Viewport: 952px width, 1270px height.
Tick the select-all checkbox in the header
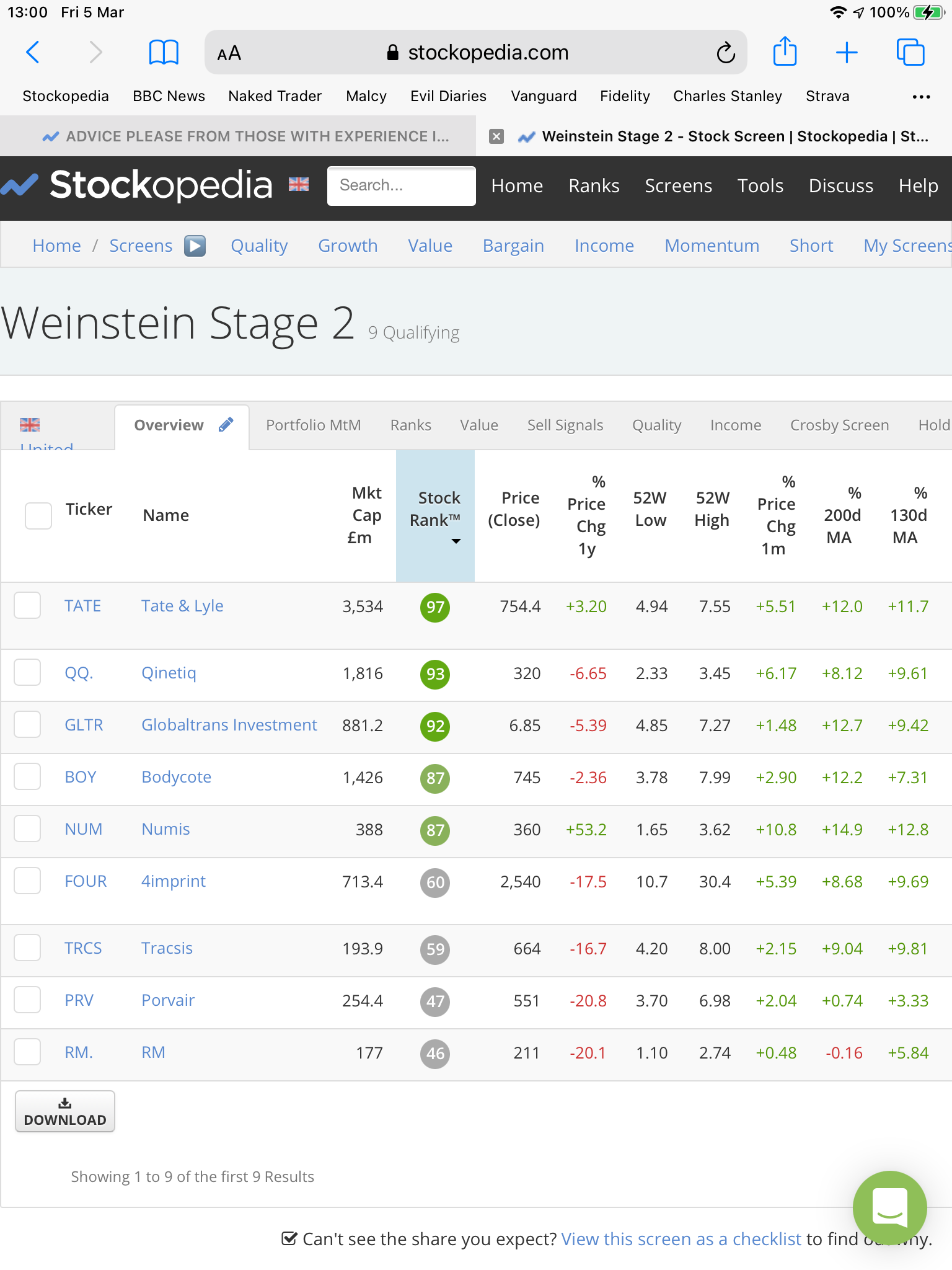[x=38, y=516]
